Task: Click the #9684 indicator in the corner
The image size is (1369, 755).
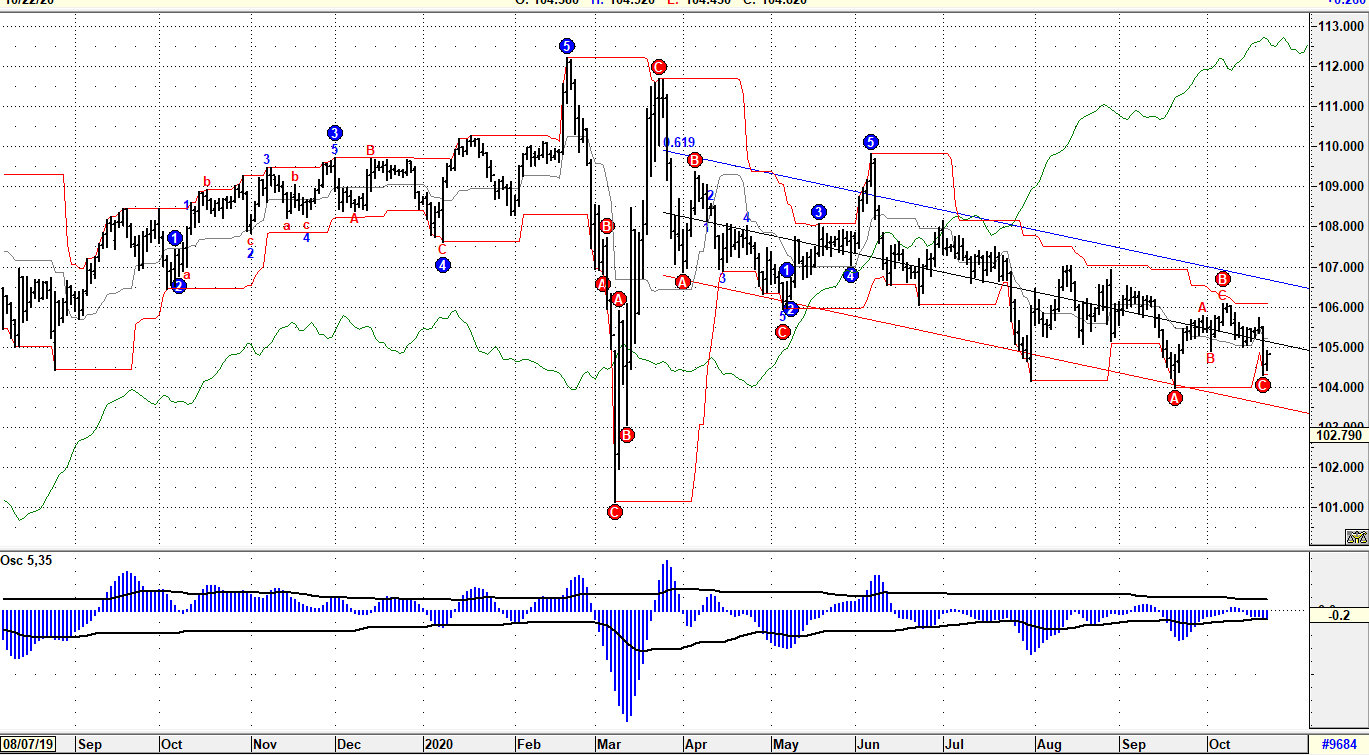Action: click(1339, 745)
